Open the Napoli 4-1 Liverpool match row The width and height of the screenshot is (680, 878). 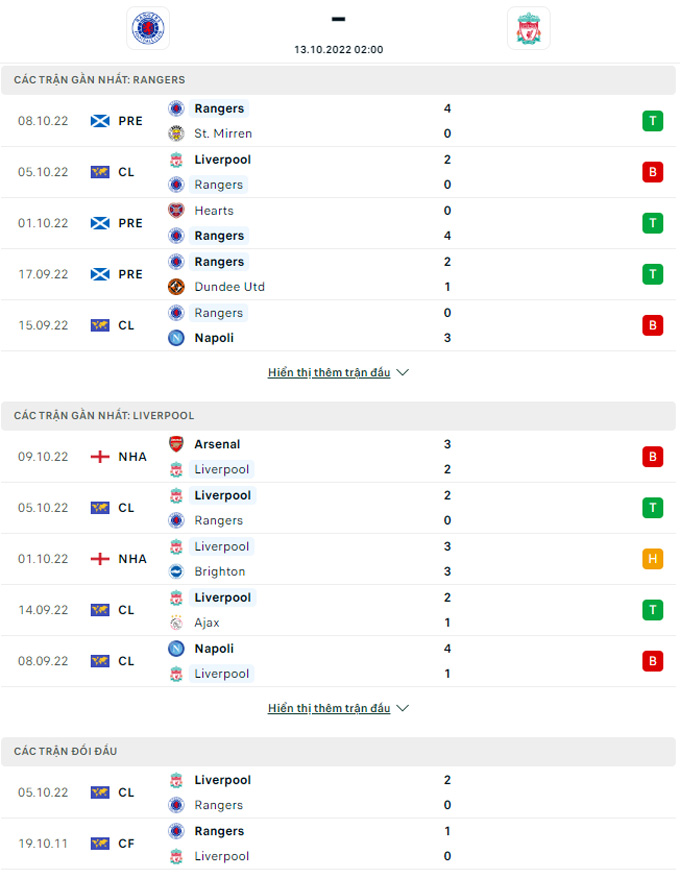coord(340,661)
